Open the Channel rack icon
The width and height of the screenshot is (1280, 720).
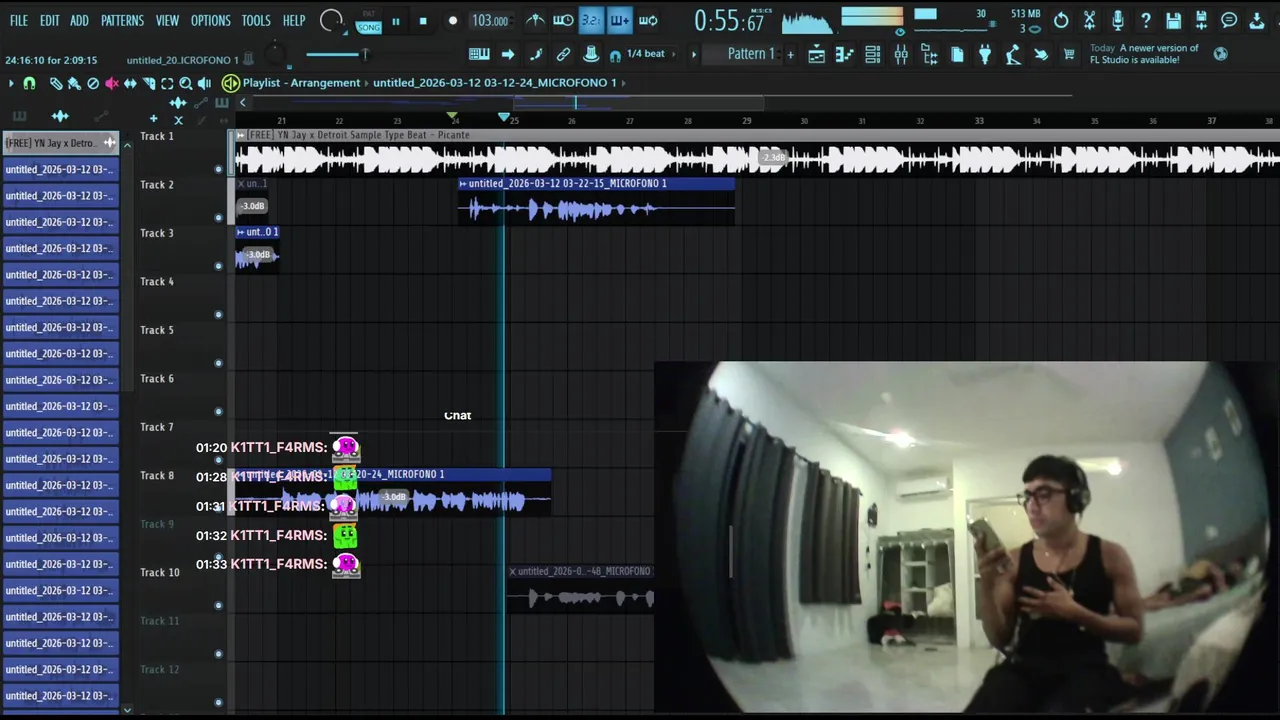[873, 55]
